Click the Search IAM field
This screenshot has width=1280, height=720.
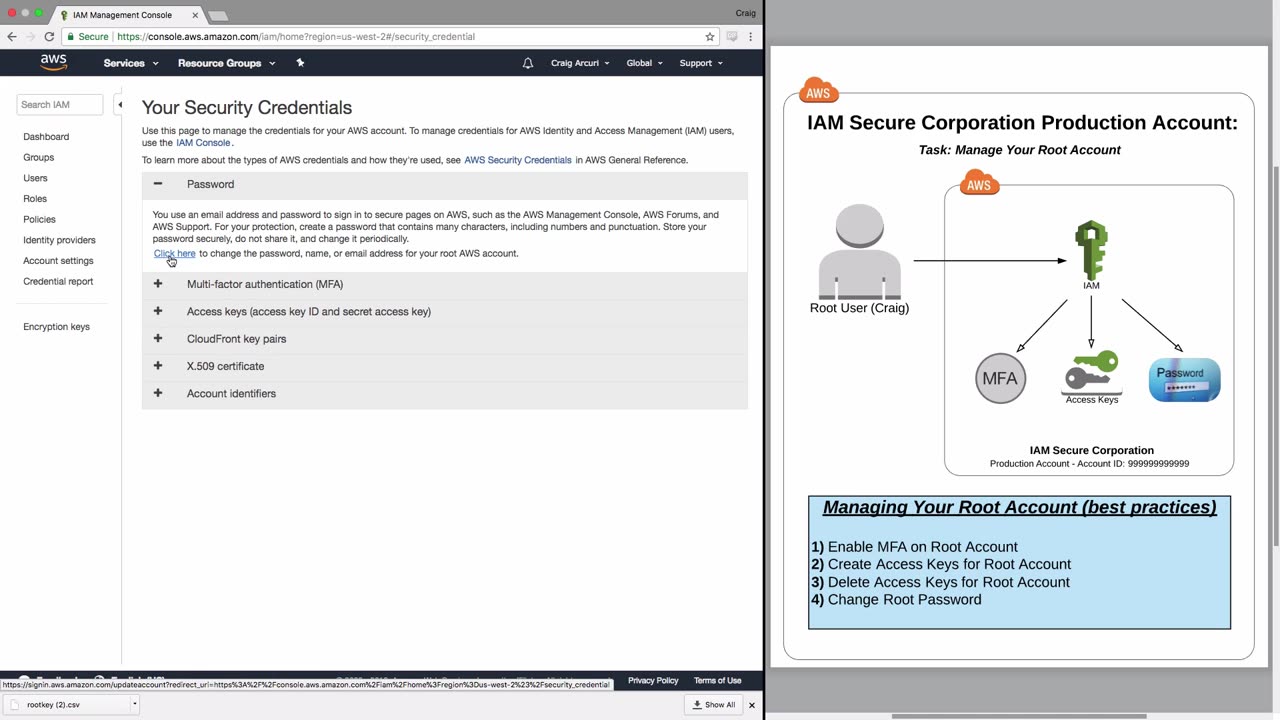pos(60,104)
